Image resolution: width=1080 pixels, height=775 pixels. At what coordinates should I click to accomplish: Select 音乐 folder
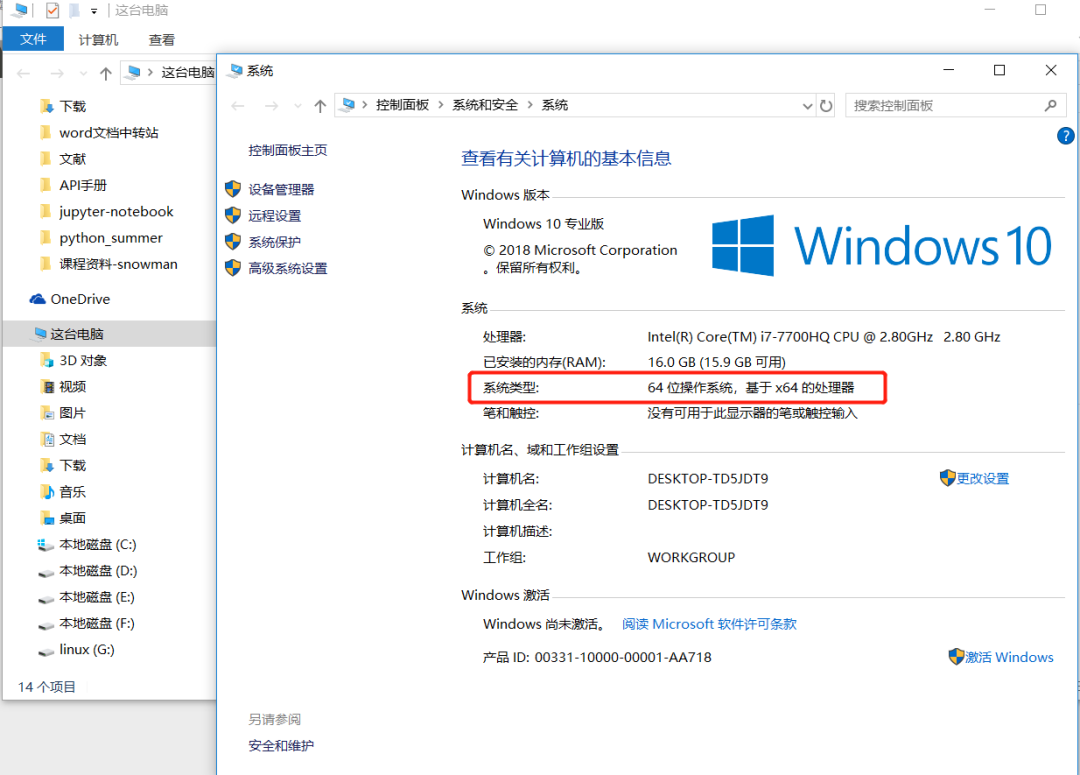(x=72, y=491)
